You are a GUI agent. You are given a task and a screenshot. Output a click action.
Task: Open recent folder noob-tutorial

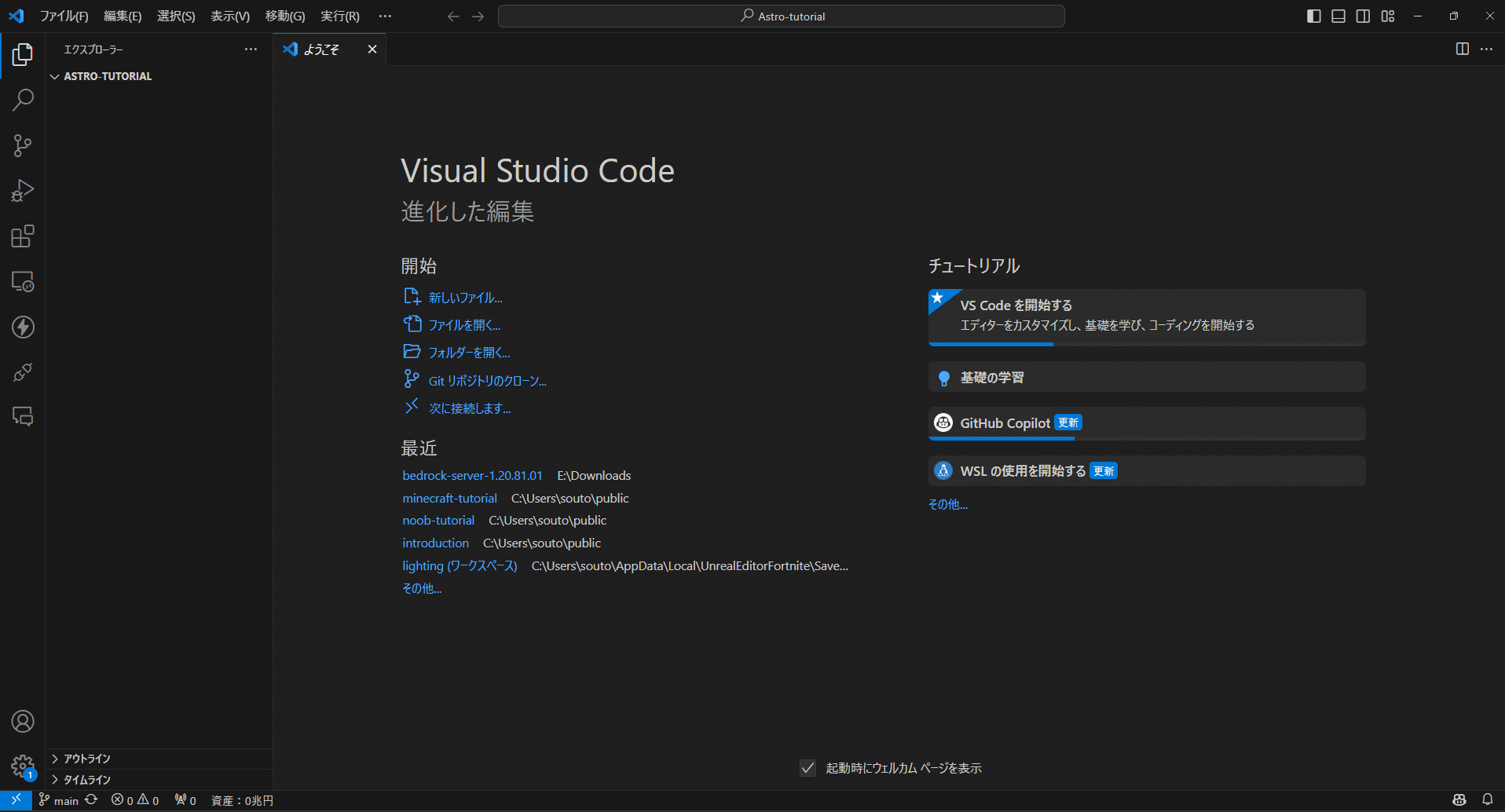point(438,521)
